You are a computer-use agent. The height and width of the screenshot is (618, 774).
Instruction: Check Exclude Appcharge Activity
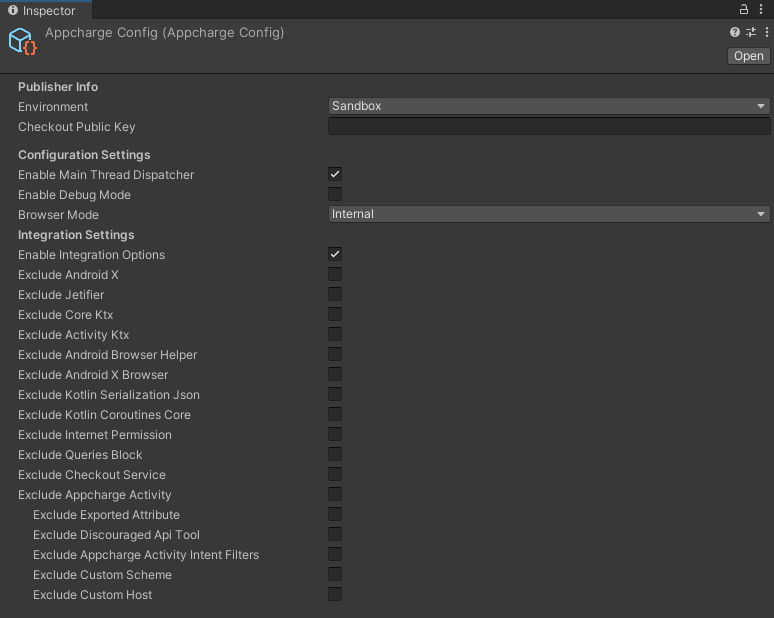tap(335, 494)
